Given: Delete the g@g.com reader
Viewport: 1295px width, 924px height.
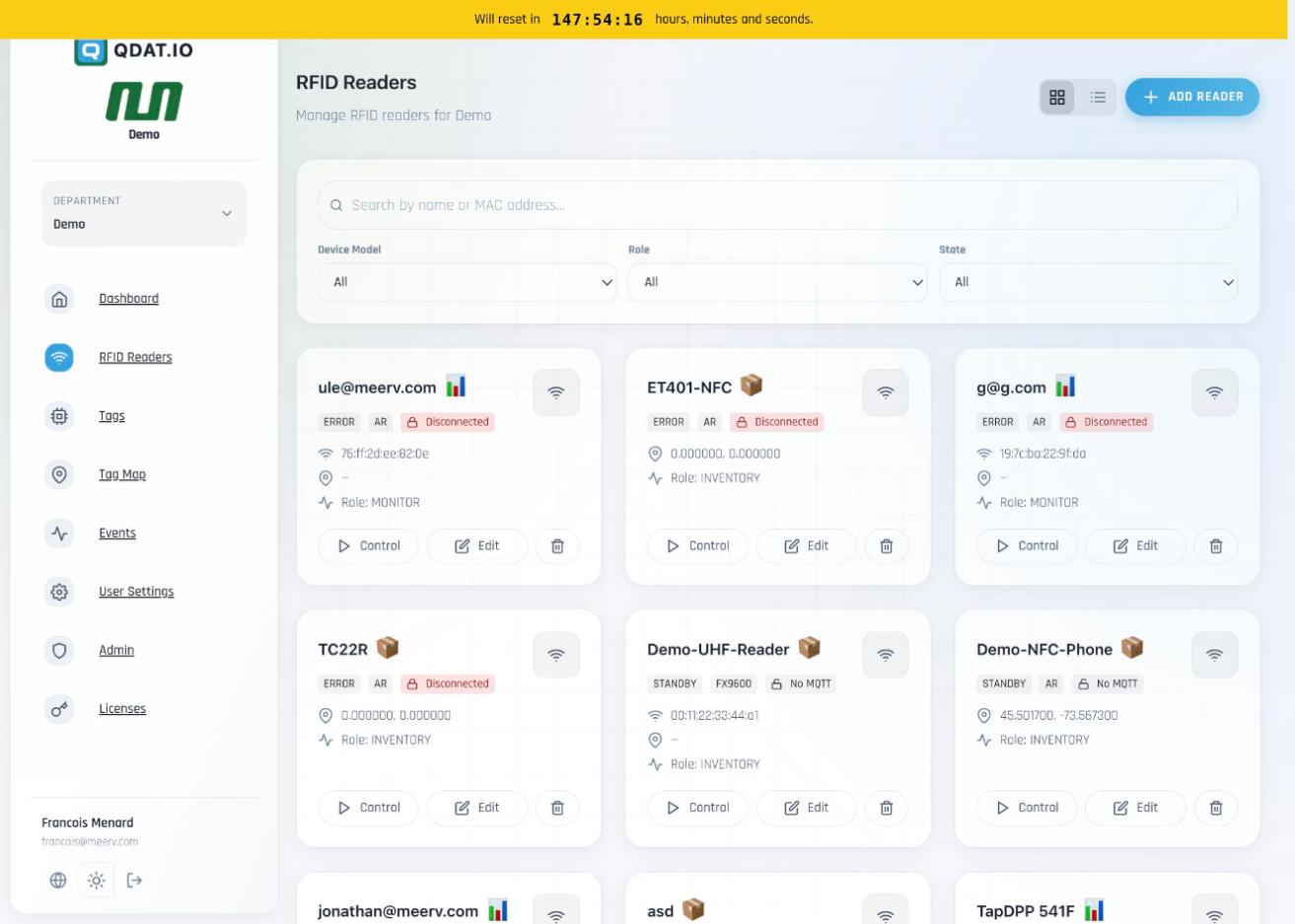Looking at the screenshot, I should [1216, 546].
